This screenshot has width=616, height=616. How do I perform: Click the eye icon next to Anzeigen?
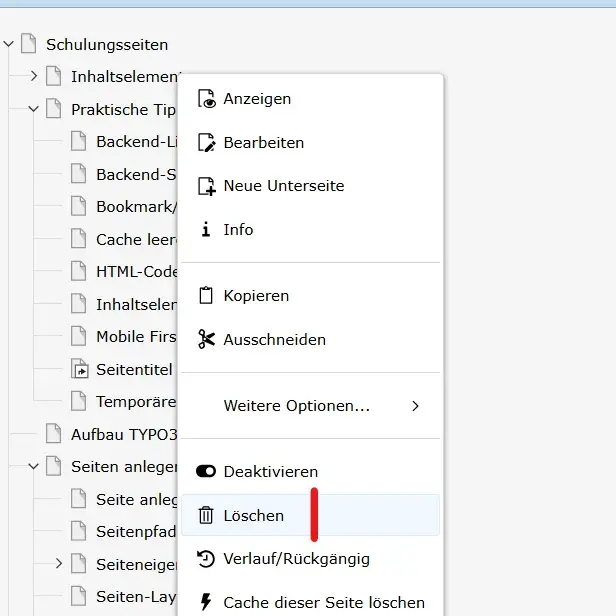tap(206, 99)
